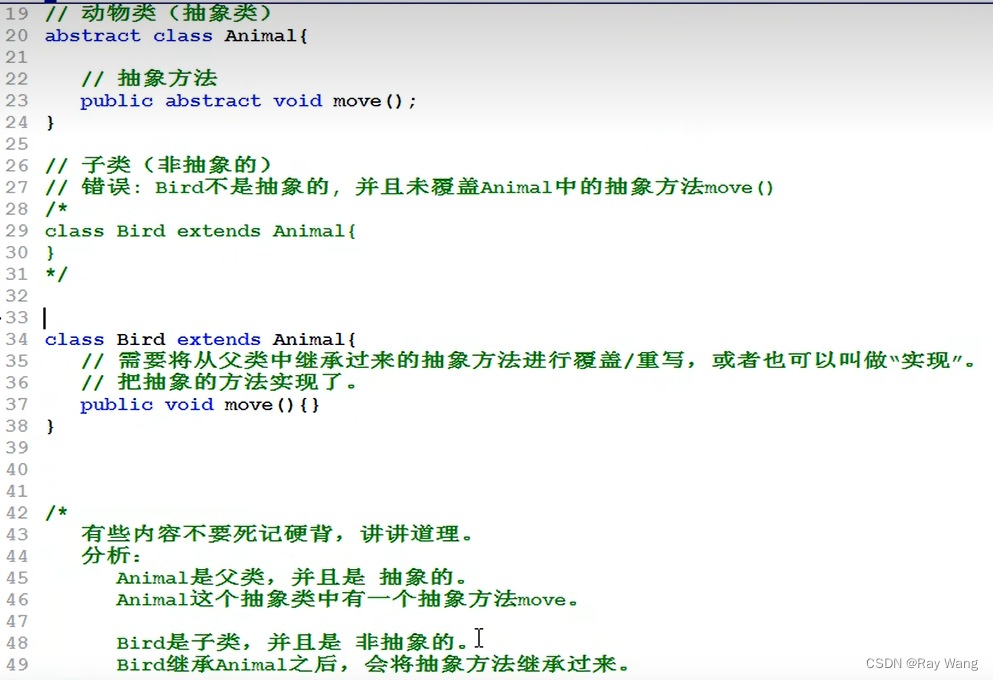
Task: Click the comment beginning '// 需要将从父类中继承过来'
Action: [528, 360]
